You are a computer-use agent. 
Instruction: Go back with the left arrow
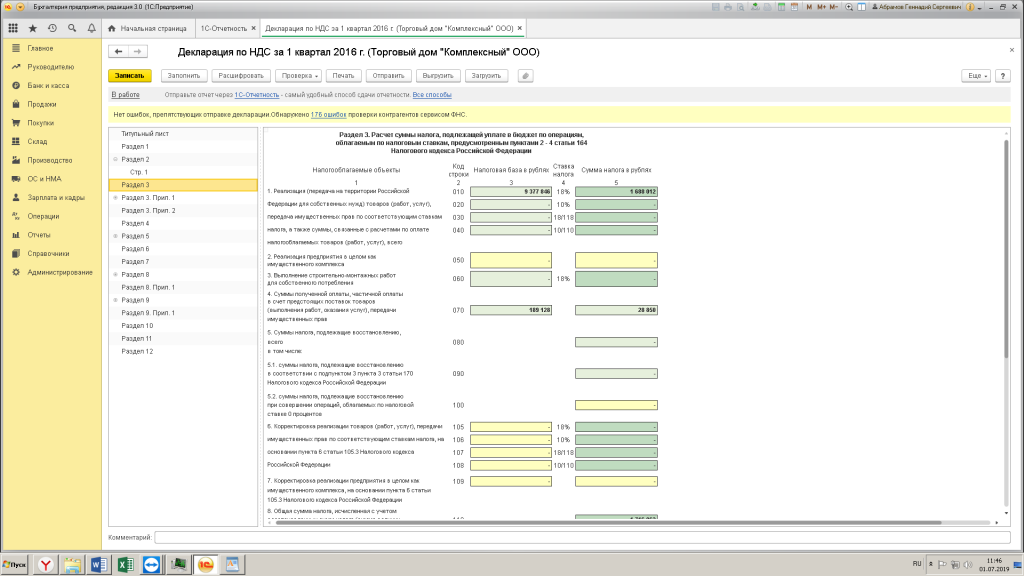118,52
